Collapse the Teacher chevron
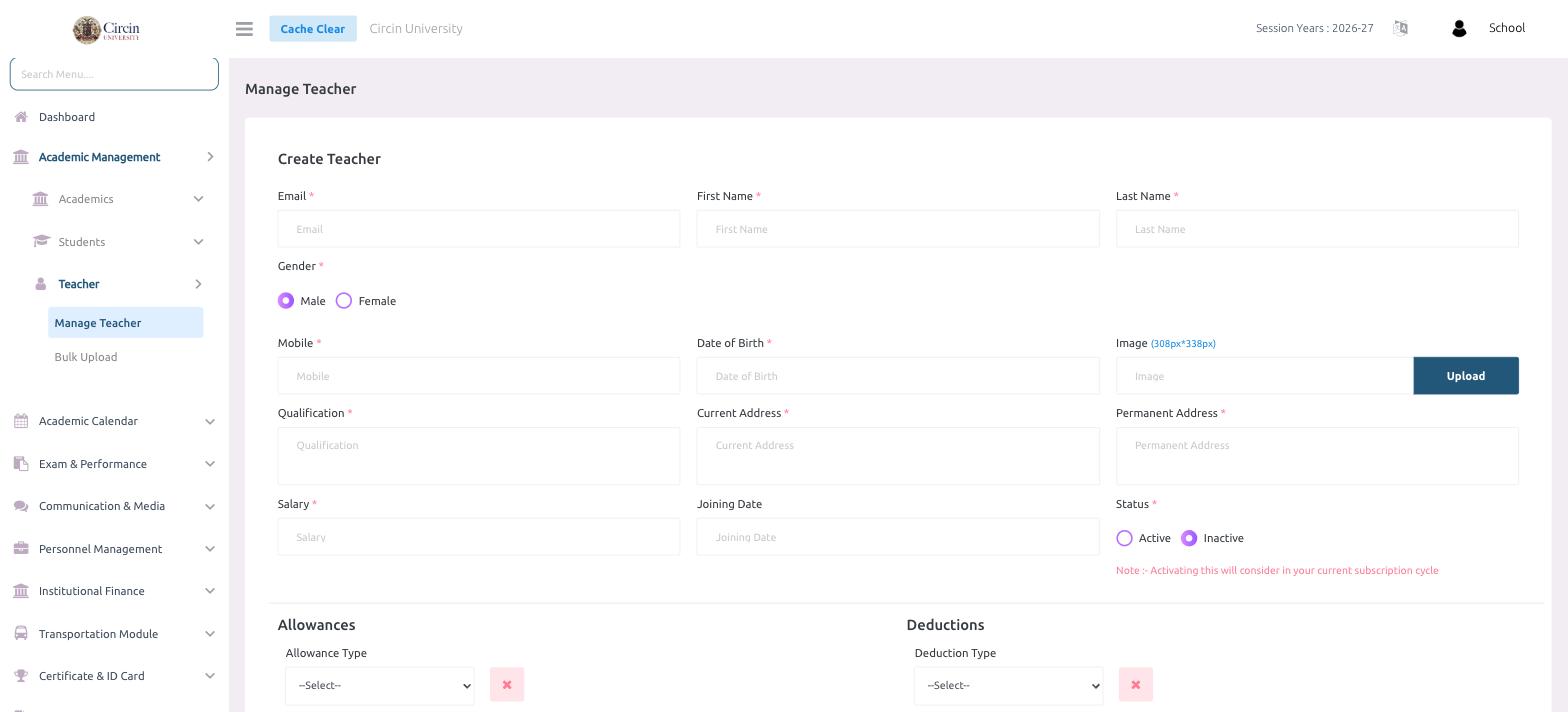 [x=198, y=284]
